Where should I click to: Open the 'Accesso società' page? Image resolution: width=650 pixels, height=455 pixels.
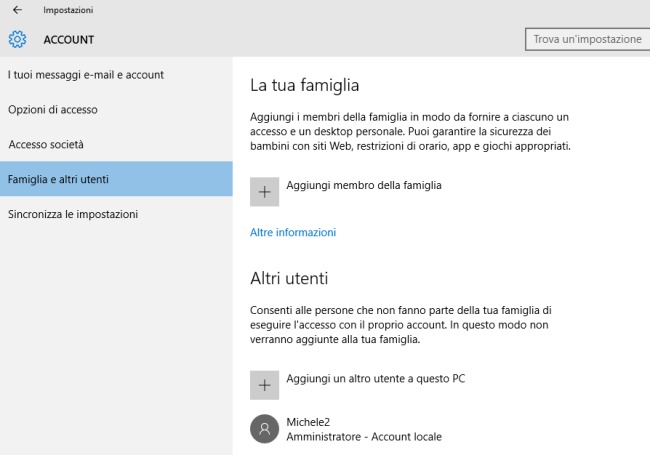click(46, 144)
